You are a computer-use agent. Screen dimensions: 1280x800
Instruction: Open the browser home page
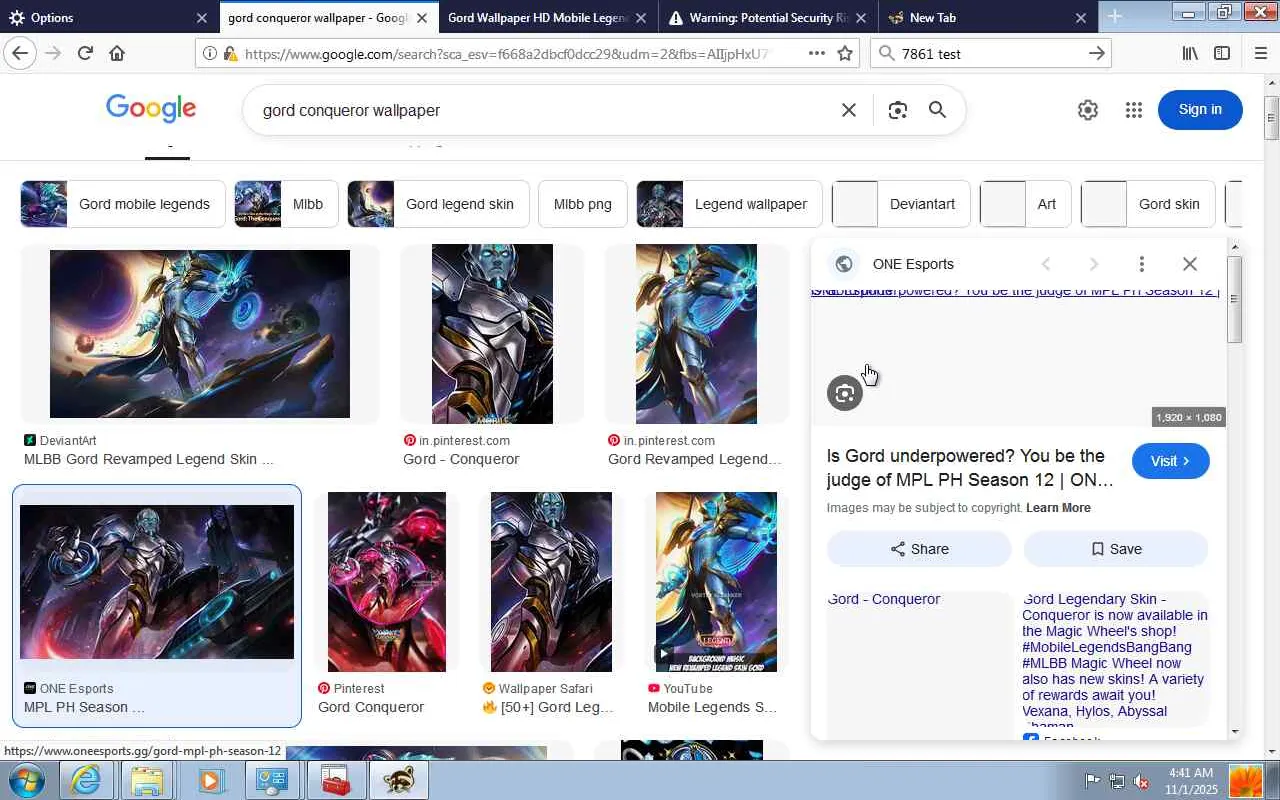(117, 54)
